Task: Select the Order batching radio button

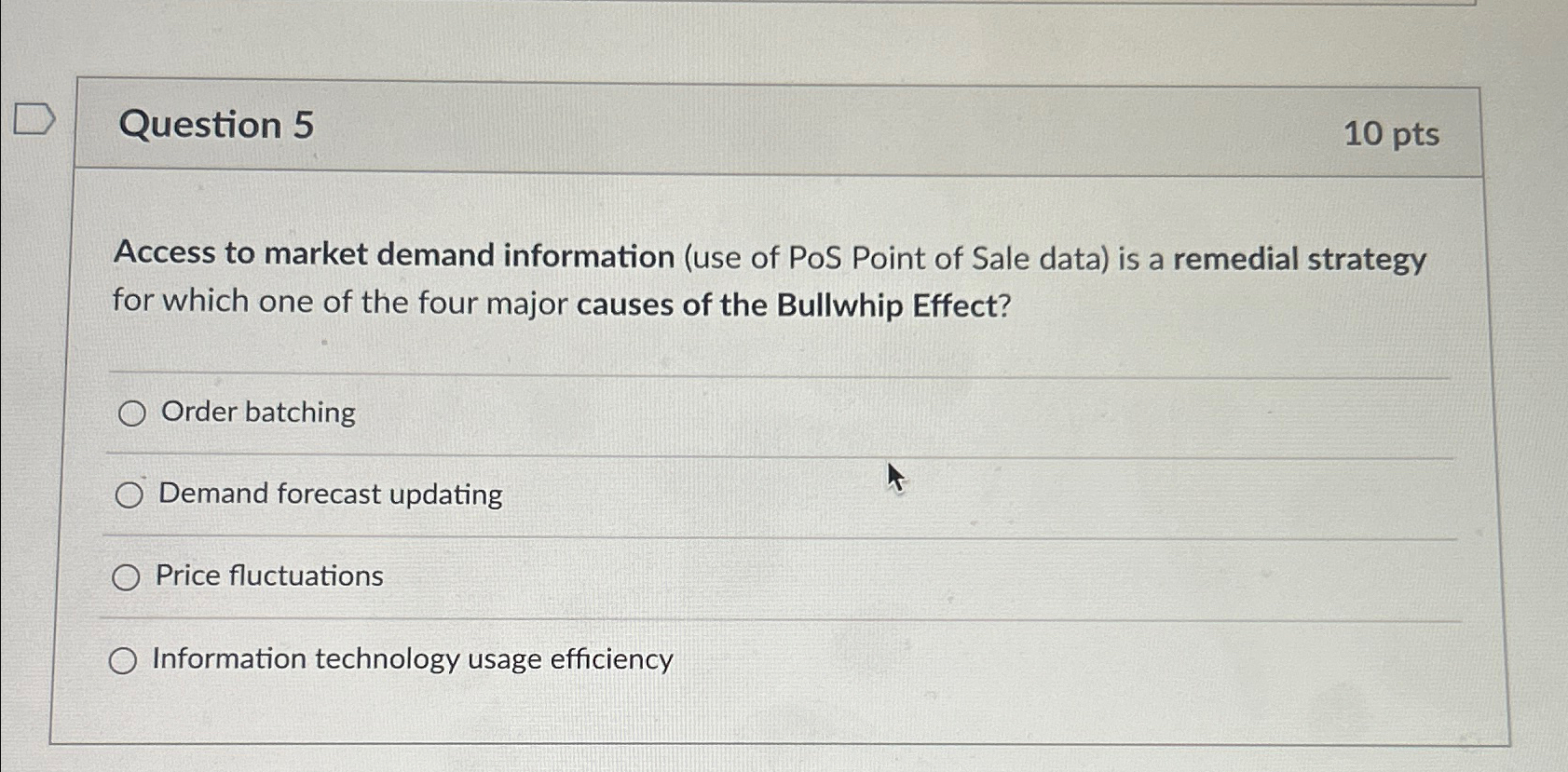Action: (x=130, y=413)
